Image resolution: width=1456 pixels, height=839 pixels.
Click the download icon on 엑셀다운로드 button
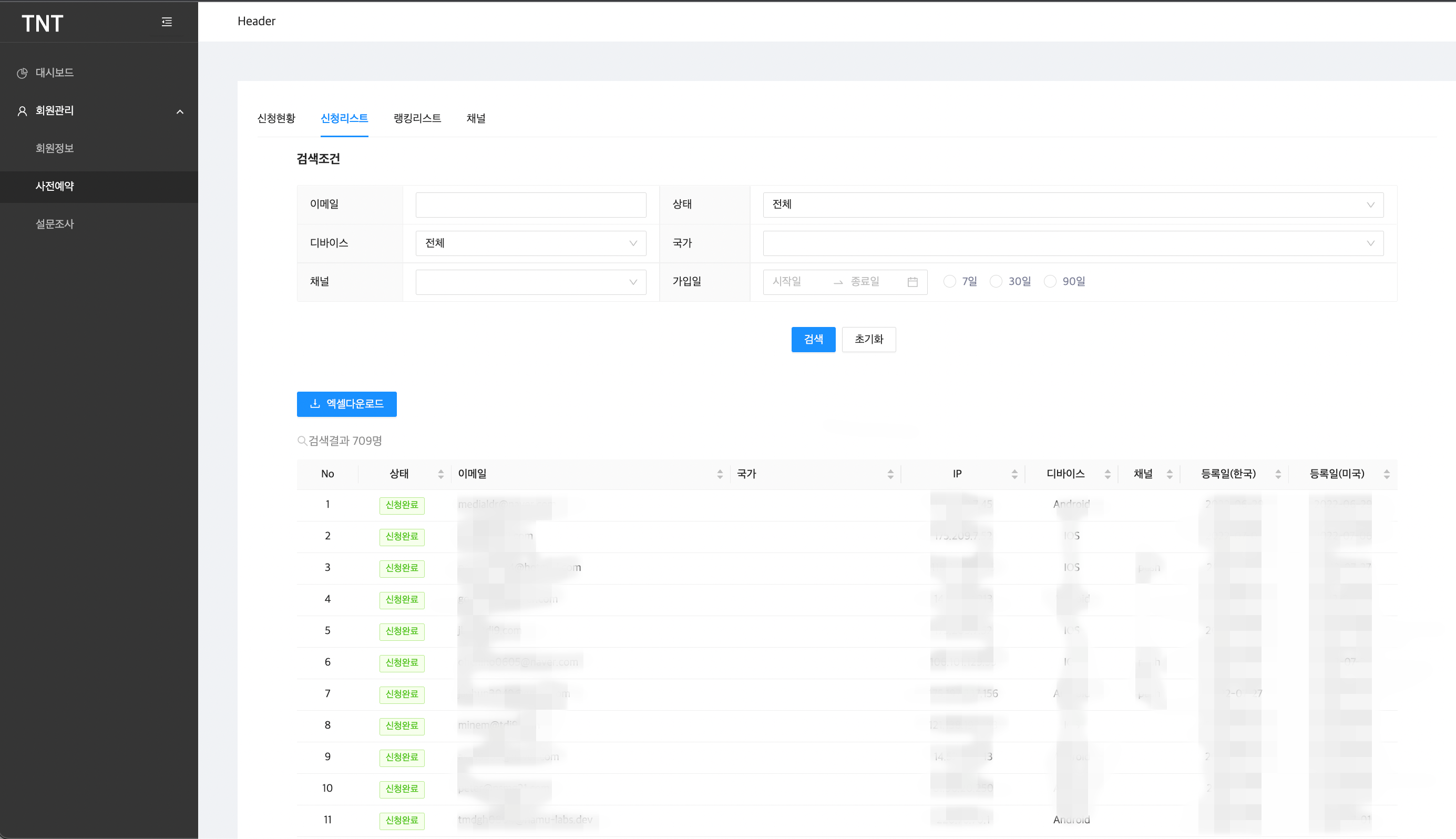pyautogui.click(x=315, y=404)
